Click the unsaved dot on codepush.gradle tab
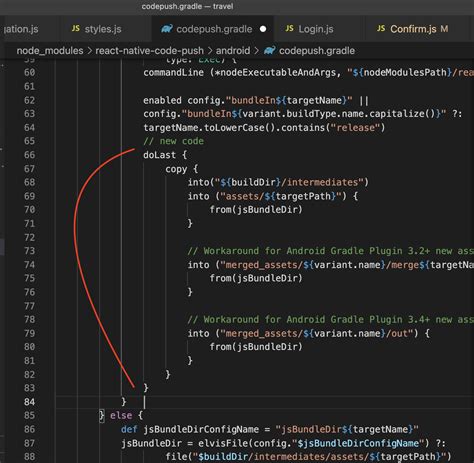Viewport: 474px width, 463px height. click(x=263, y=29)
